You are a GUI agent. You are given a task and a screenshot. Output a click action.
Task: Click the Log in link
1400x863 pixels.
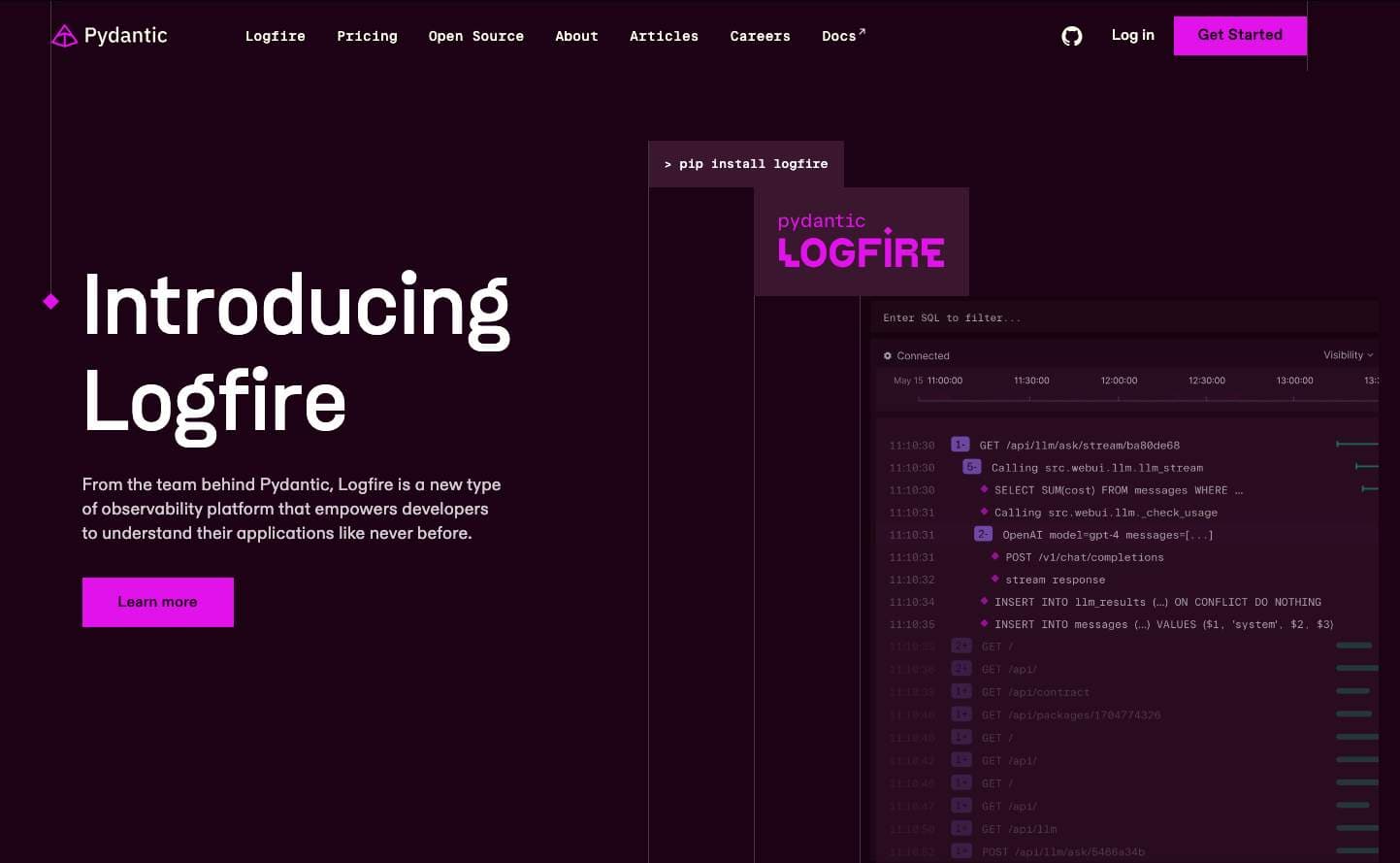[1132, 35]
